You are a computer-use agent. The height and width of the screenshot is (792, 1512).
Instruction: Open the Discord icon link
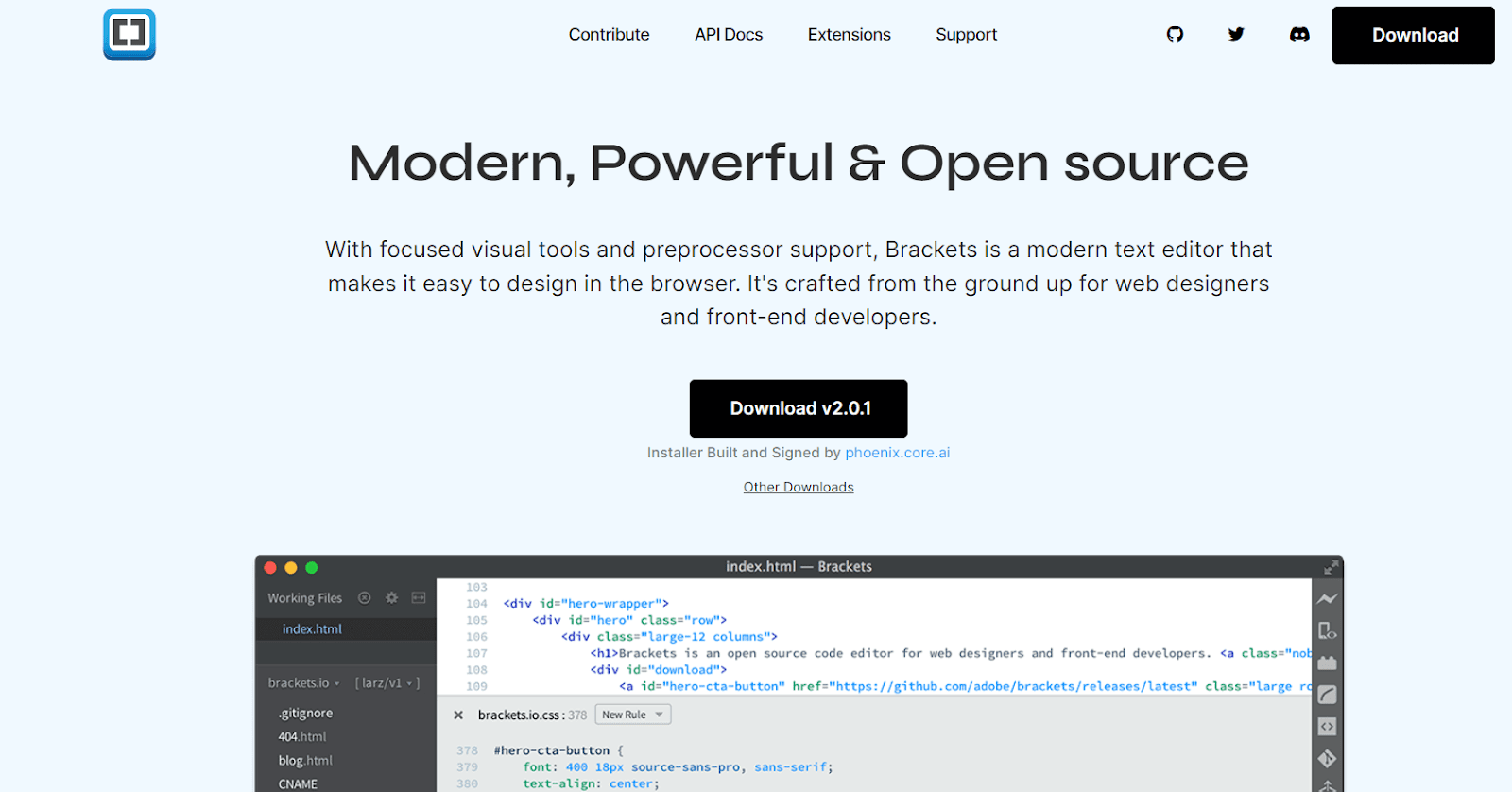pos(1299,34)
